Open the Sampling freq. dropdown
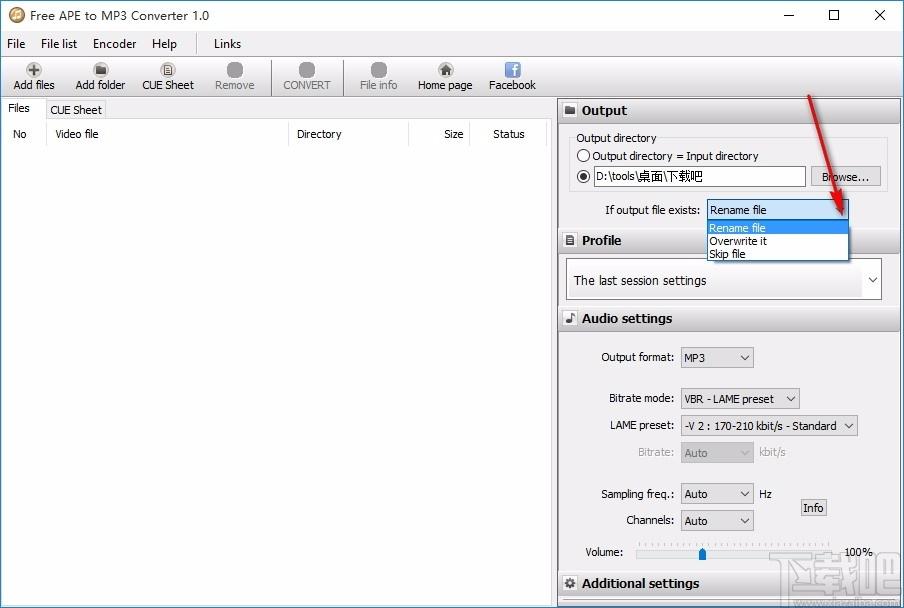This screenshot has width=904, height=608. (x=717, y=494)
